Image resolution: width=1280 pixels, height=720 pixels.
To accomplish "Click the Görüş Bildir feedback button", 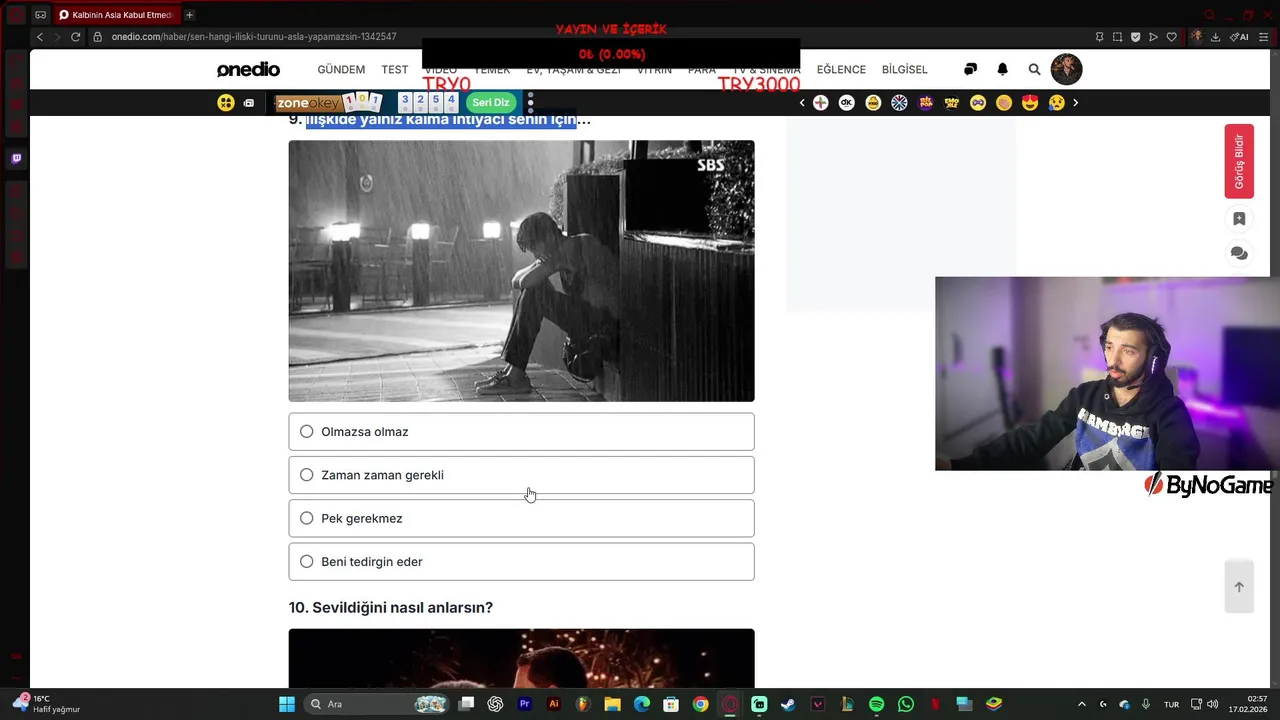I will [x=1239, y=161].
